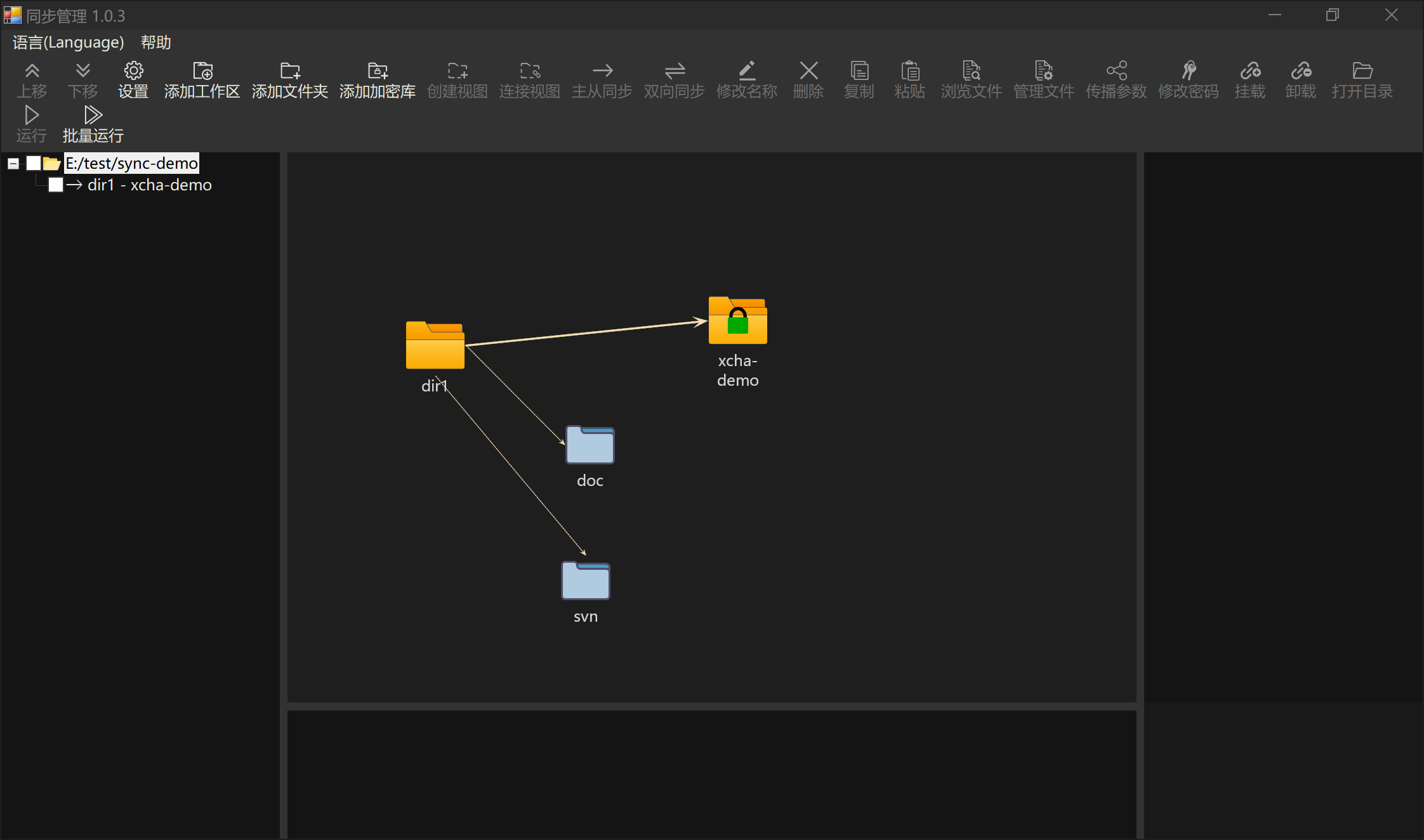Select the dir1 - xcha-demo tree entry
Viewport: 1424px width, 840px height.
tap(149, 185)
